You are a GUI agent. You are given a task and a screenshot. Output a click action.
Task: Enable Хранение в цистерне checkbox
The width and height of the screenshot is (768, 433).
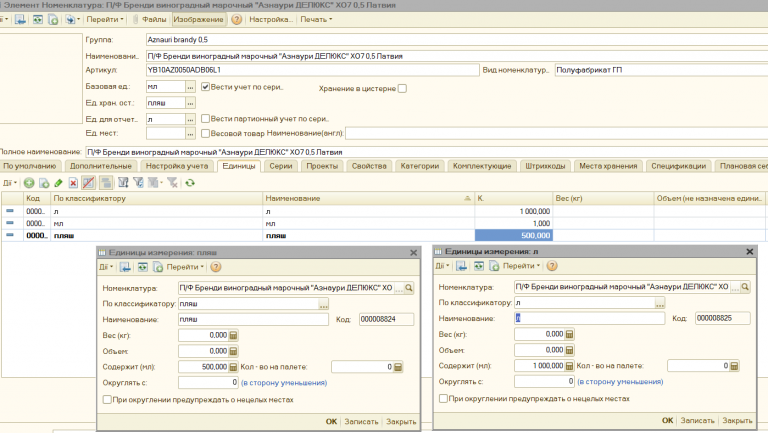coord(403,89)
